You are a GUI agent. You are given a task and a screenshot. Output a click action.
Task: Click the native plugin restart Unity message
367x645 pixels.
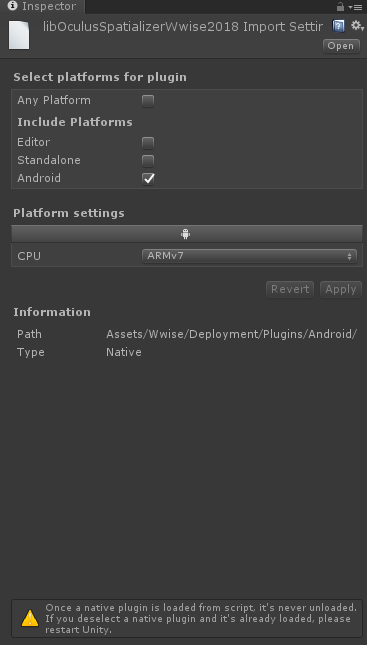click(x=201, y=619)
